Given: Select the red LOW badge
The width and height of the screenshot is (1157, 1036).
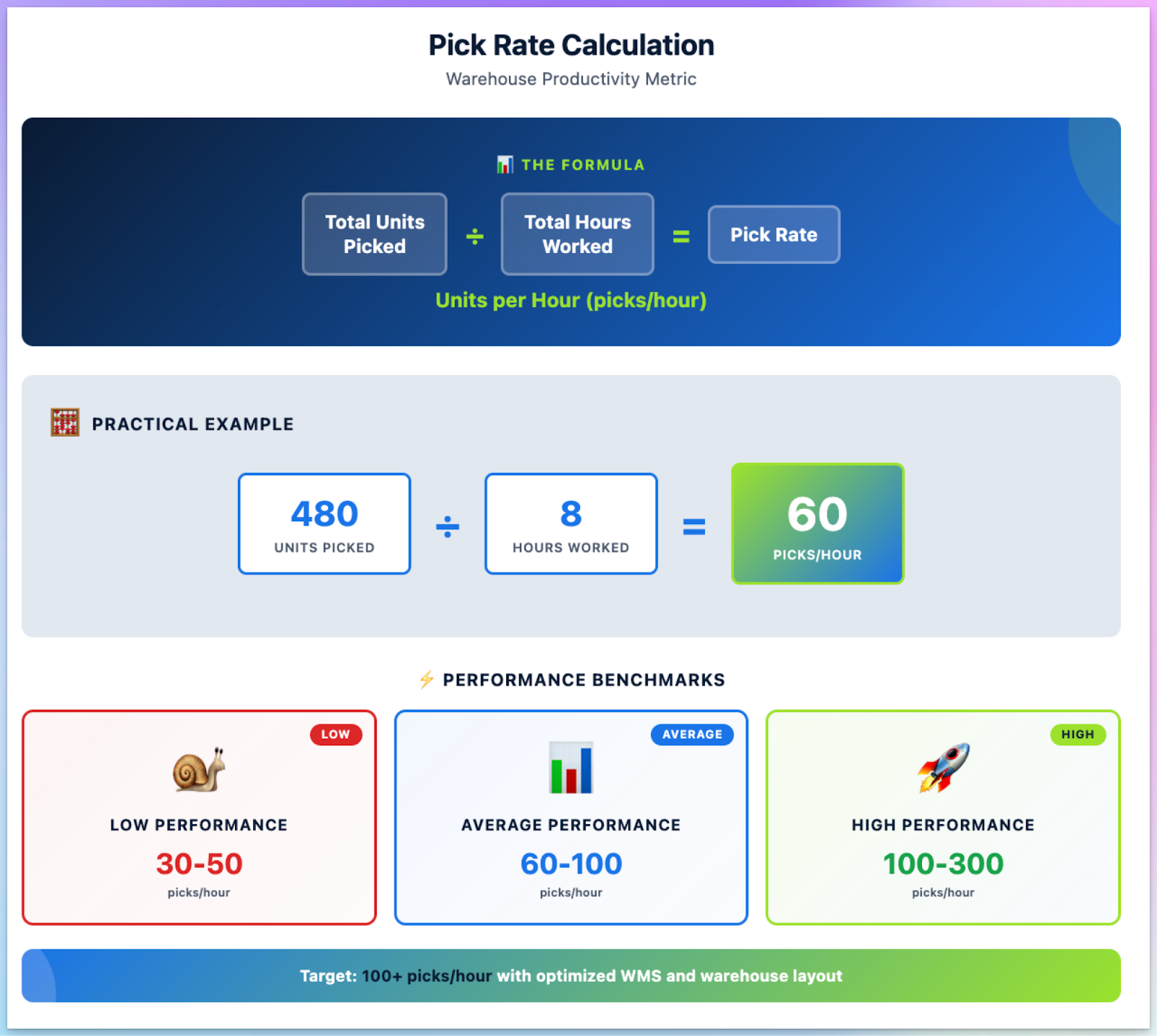Looking at the screenshot, I should [x=336, y=735].
